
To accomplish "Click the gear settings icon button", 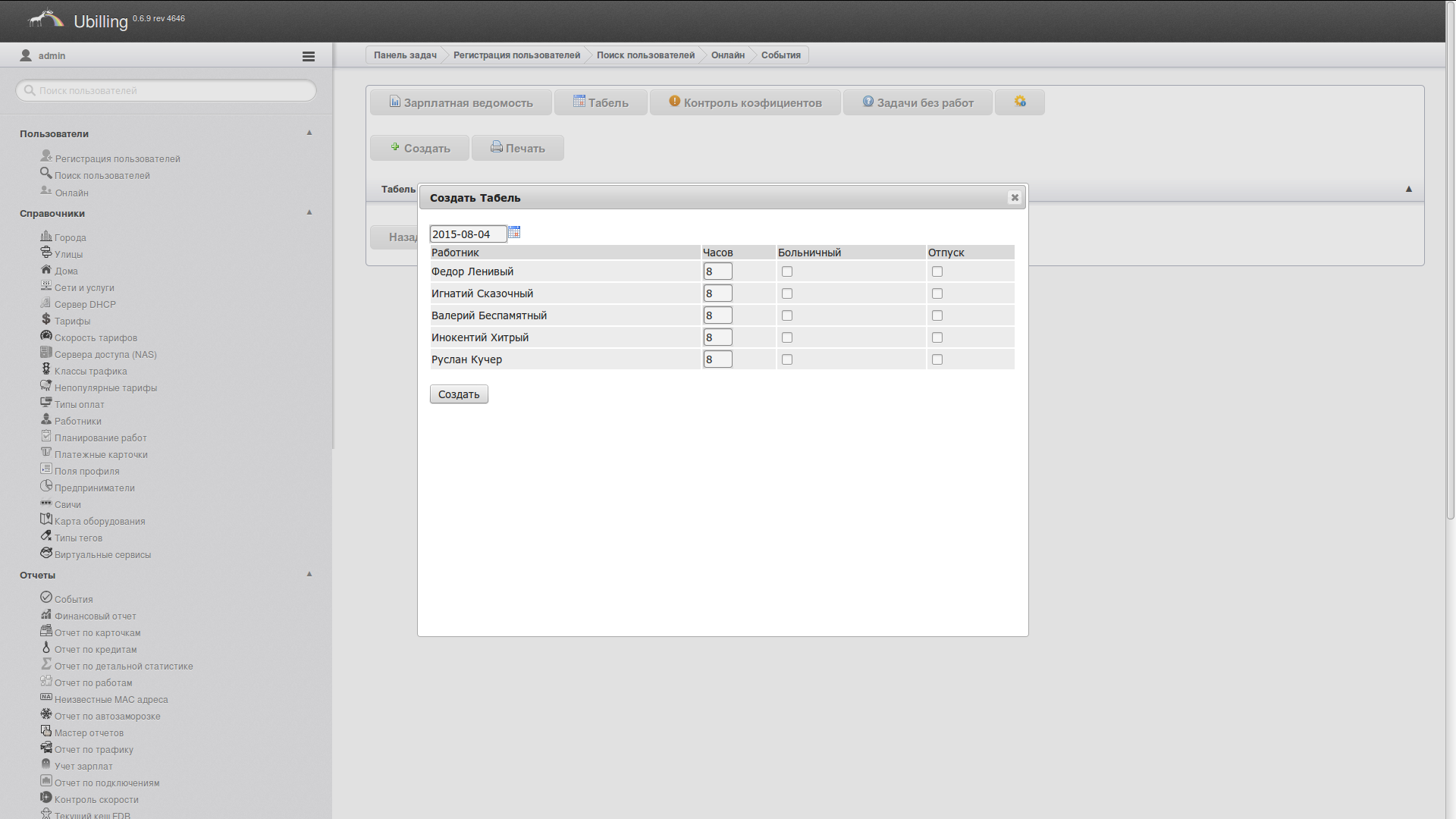I will [x=1019, y=102].
